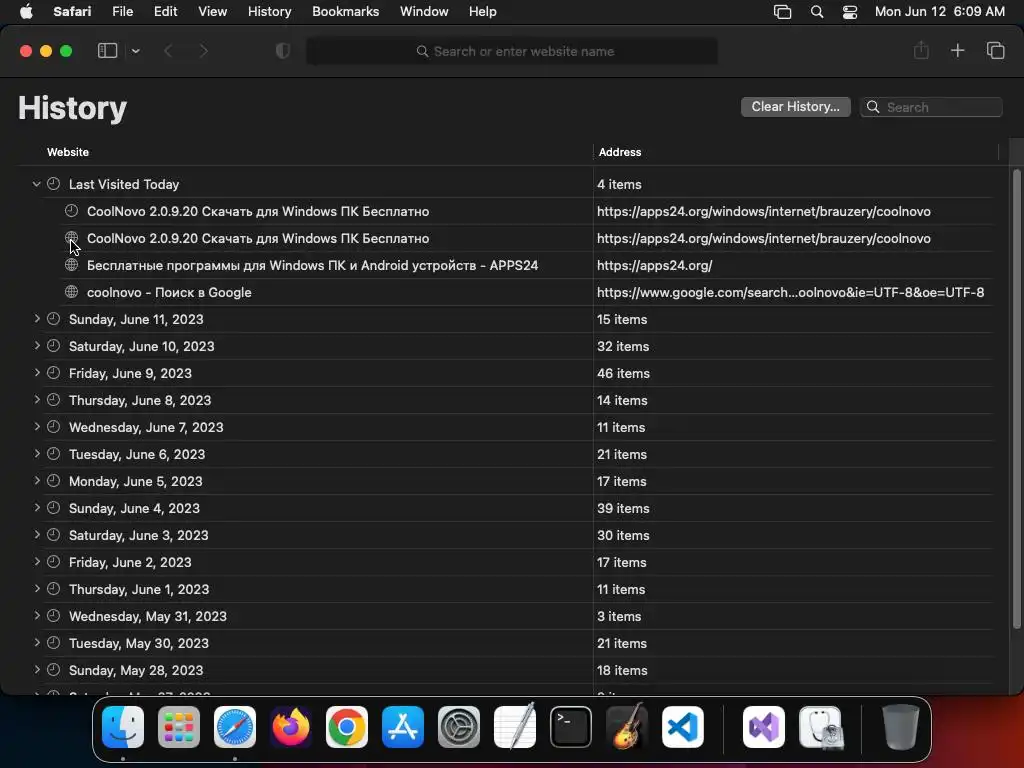Go back with the back arrow
The image size is (1024, 768).
tap(168, 51)
